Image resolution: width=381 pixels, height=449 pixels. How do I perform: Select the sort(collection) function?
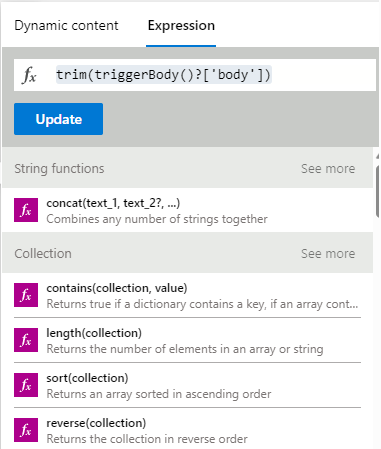coord(187,385)
